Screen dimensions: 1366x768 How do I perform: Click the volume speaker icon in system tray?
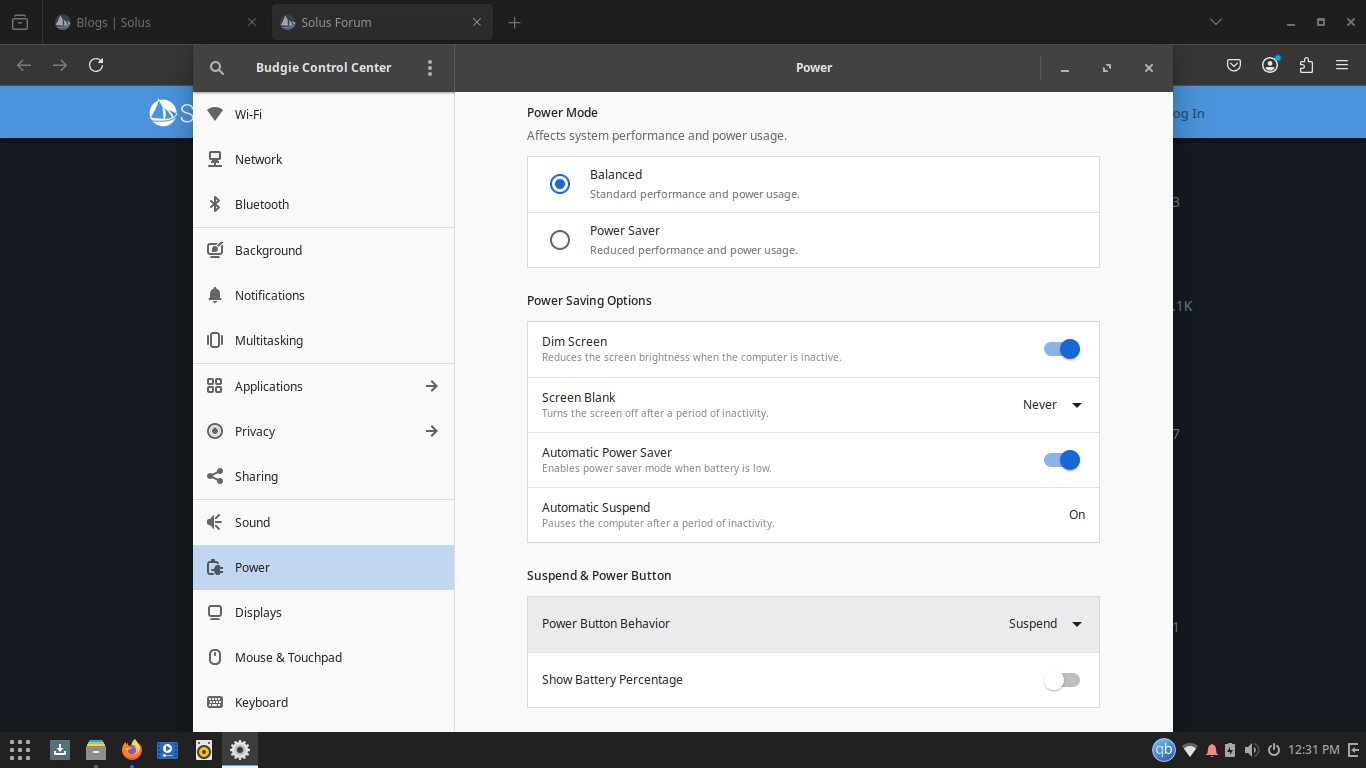1252,750
